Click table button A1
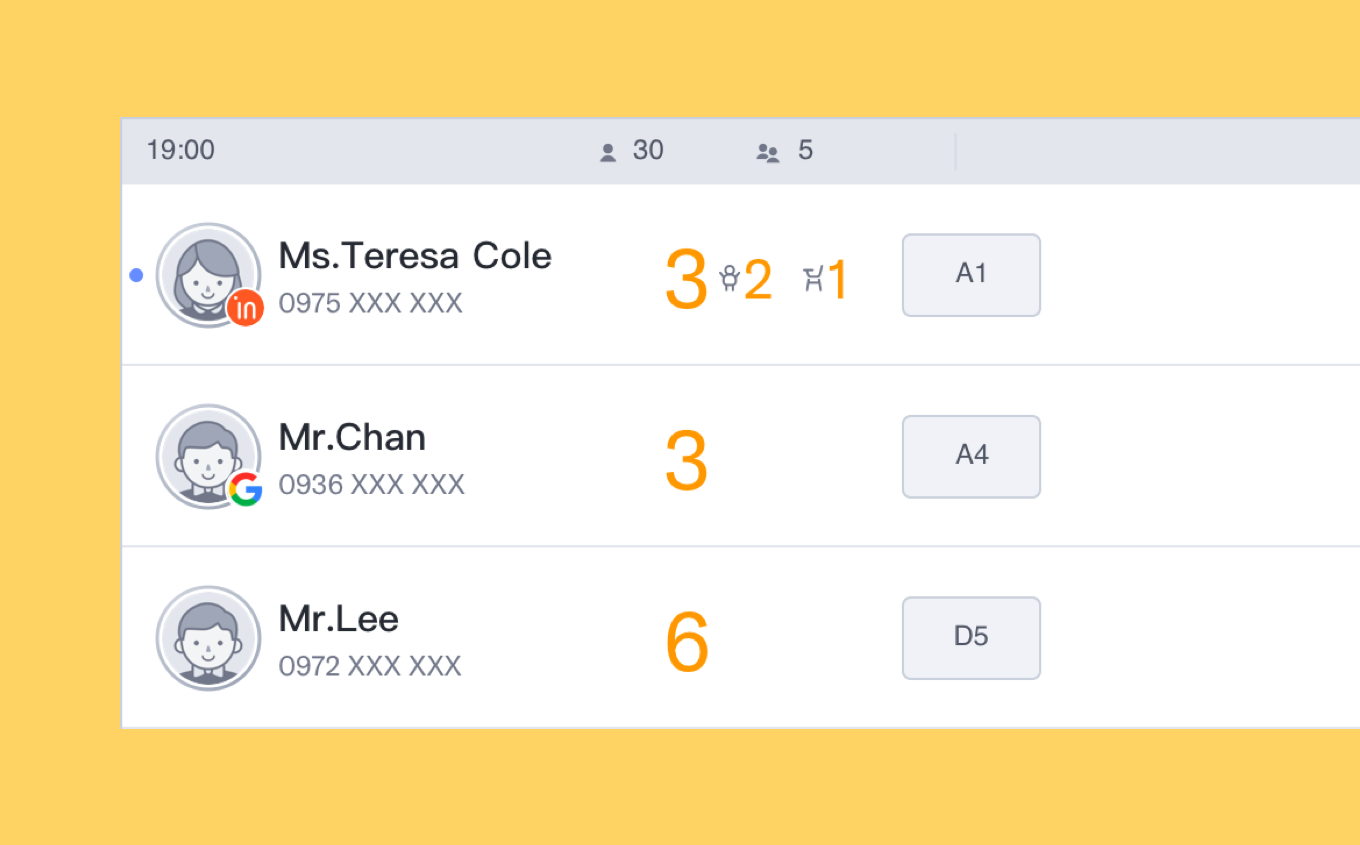 (971, 275)
